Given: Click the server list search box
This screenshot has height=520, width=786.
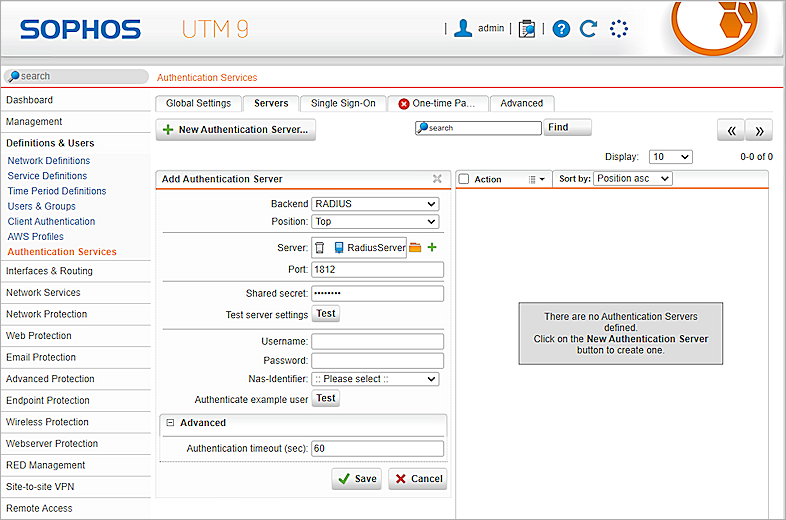Looking at the screenshot, I should click(478, 128).
